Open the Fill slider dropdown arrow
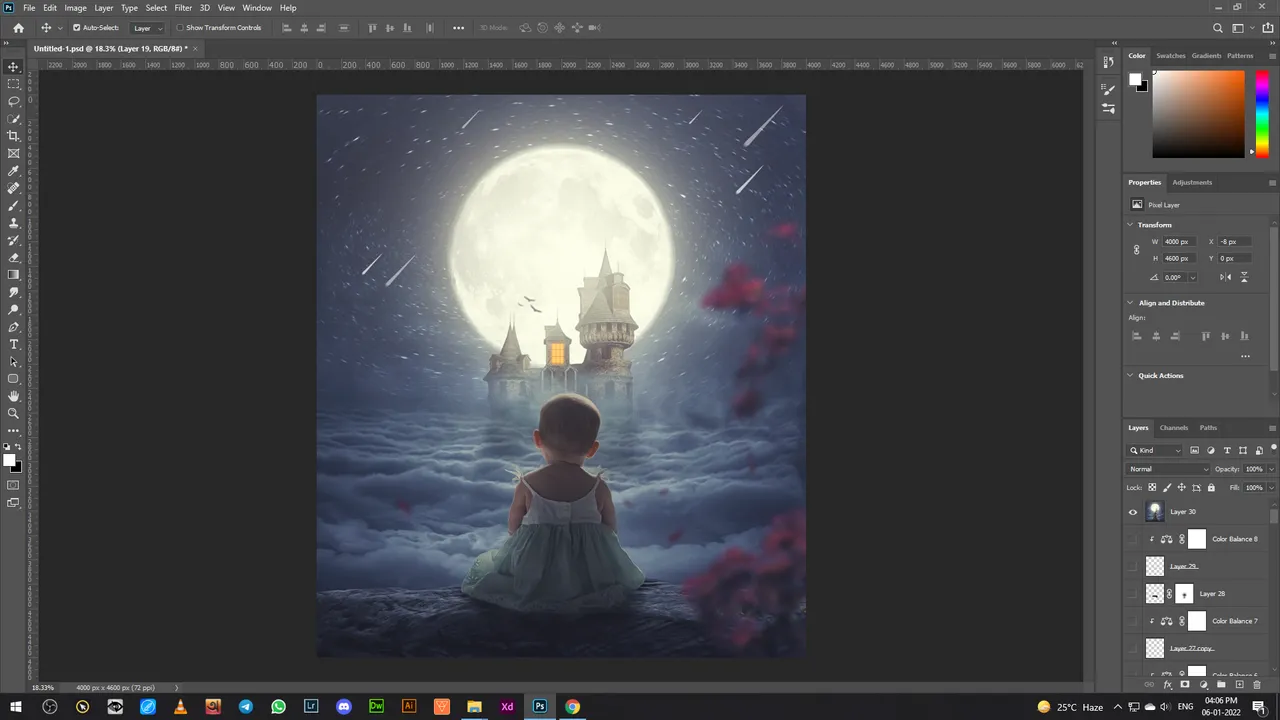 pyautogui.click(x=1270, y=487)
